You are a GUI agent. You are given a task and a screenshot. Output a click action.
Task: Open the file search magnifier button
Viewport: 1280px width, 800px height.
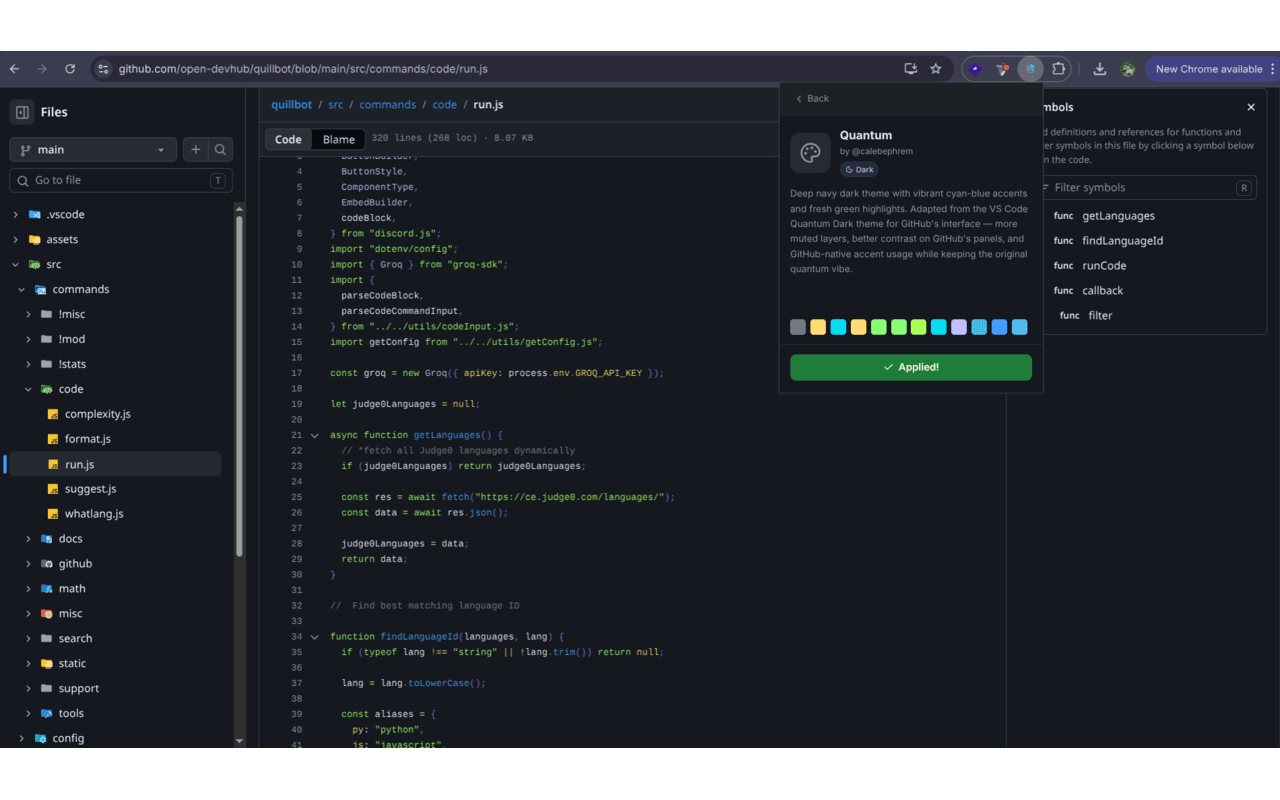221,150
